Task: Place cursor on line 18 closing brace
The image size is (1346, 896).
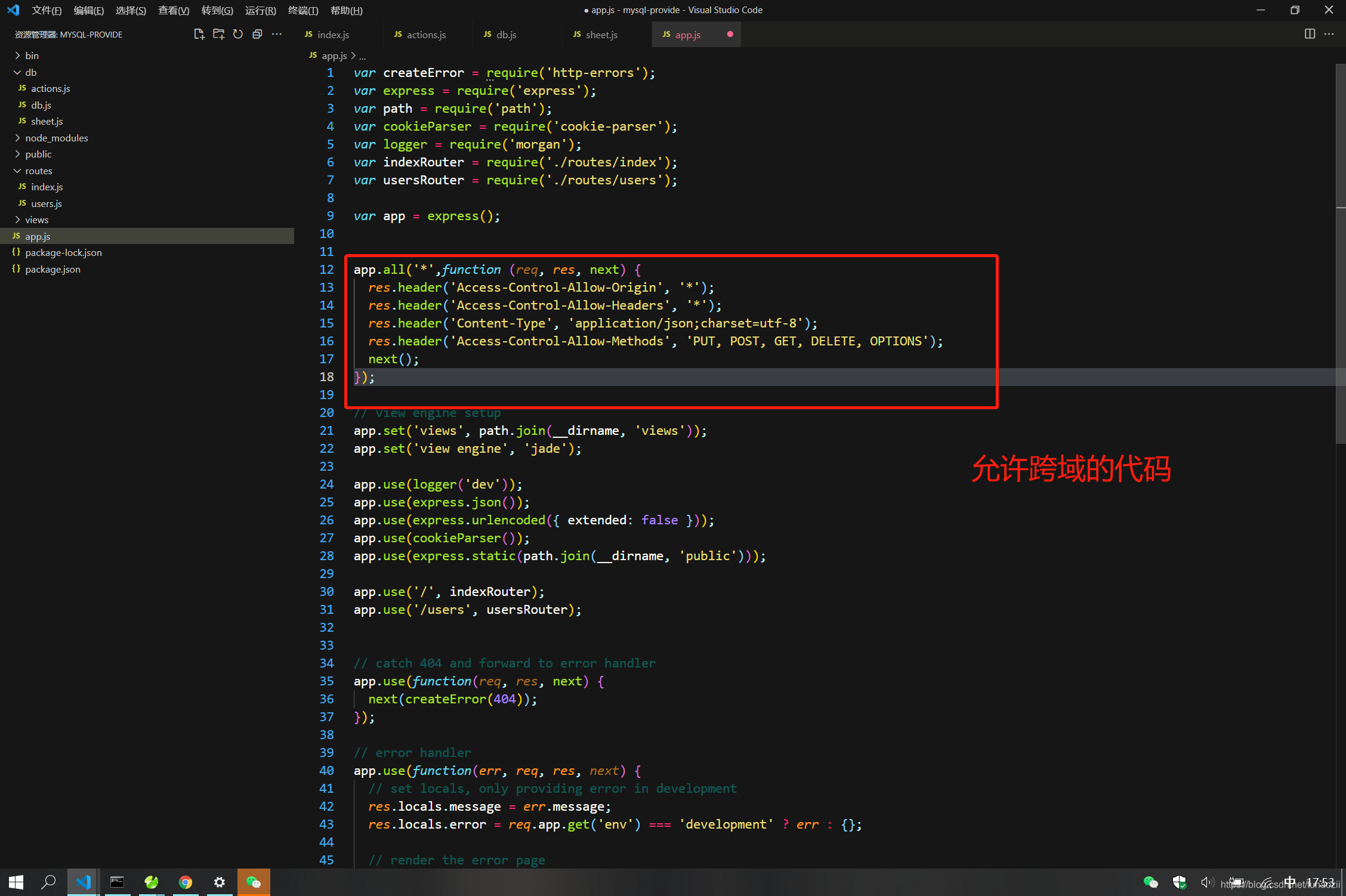Action: tap(357, 377)
